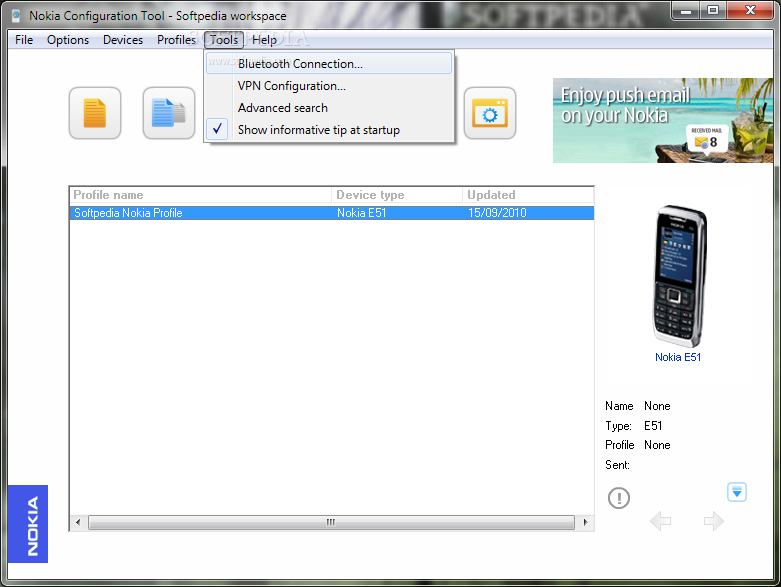This screenshot has height=587, width=781.
Task: Click the Profile None value
Action: 657,445
